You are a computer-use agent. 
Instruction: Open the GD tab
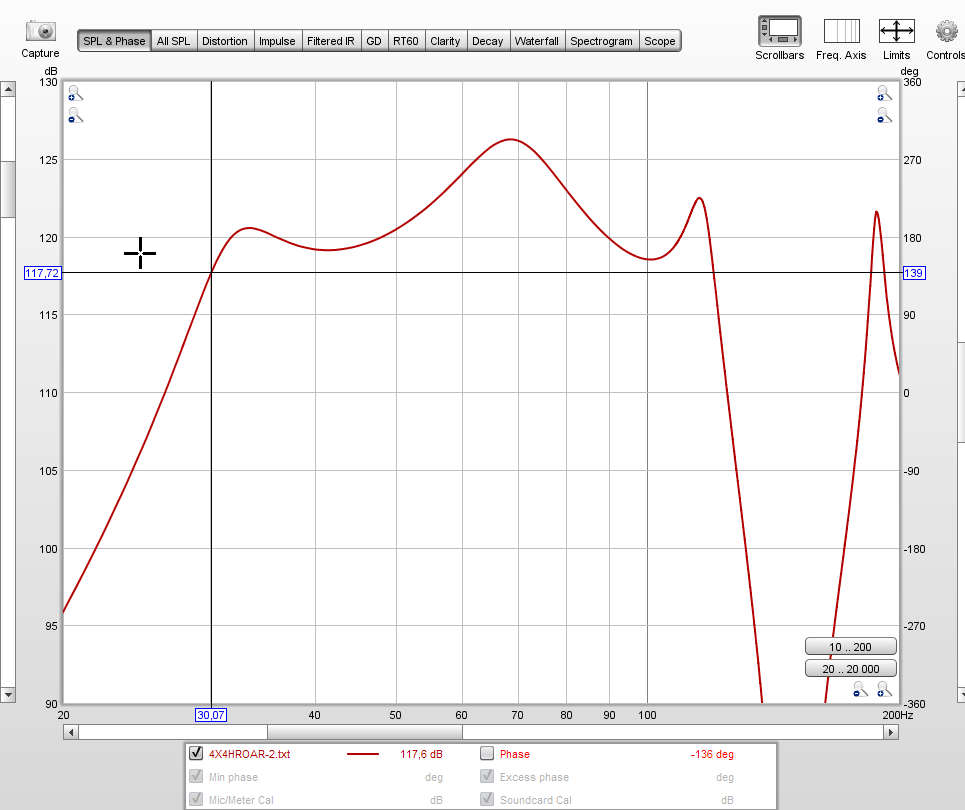[x=374, y=41]
